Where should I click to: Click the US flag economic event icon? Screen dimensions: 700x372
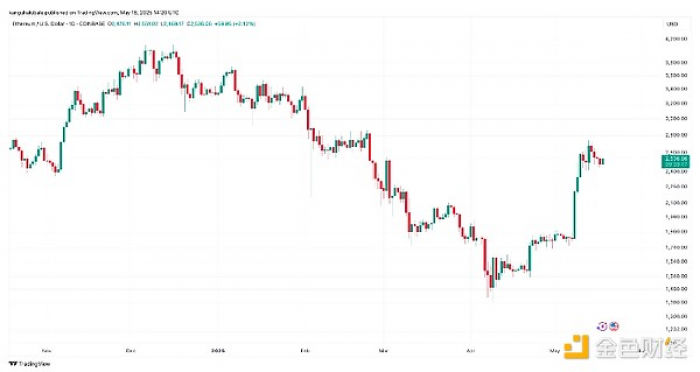click(614, 326)
